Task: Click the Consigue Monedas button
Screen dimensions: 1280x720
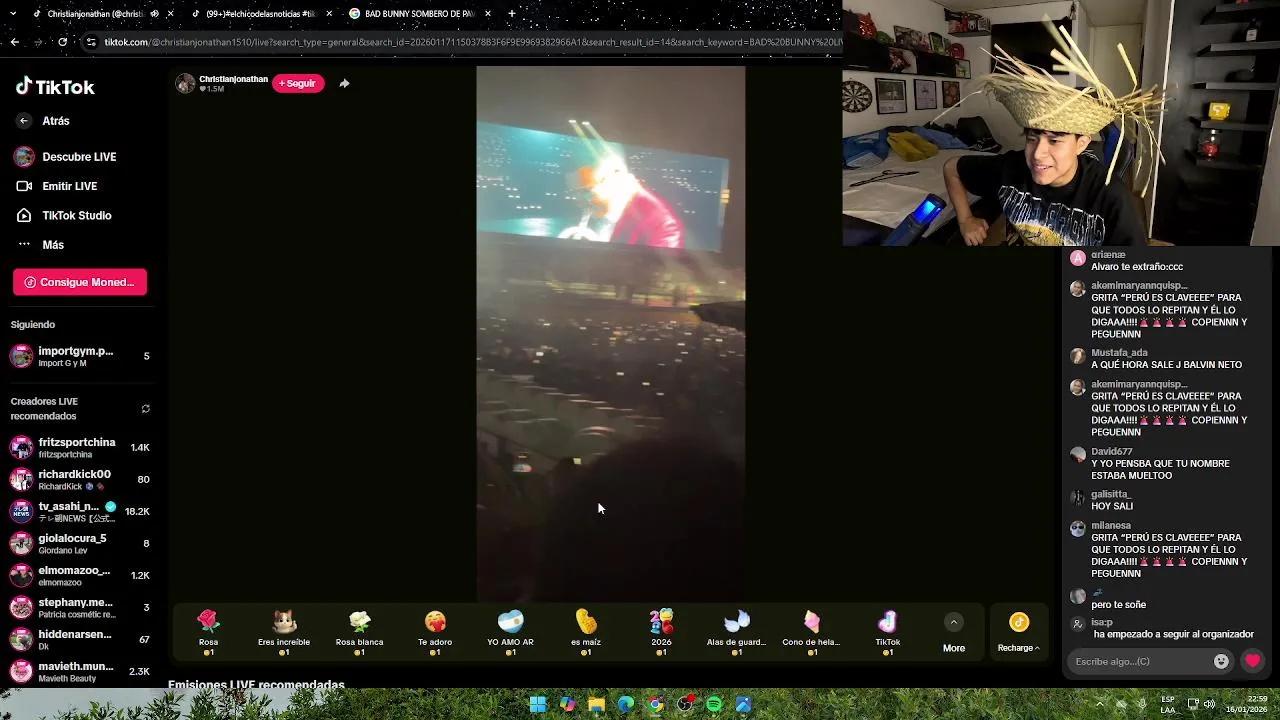Action: (80, 282)
